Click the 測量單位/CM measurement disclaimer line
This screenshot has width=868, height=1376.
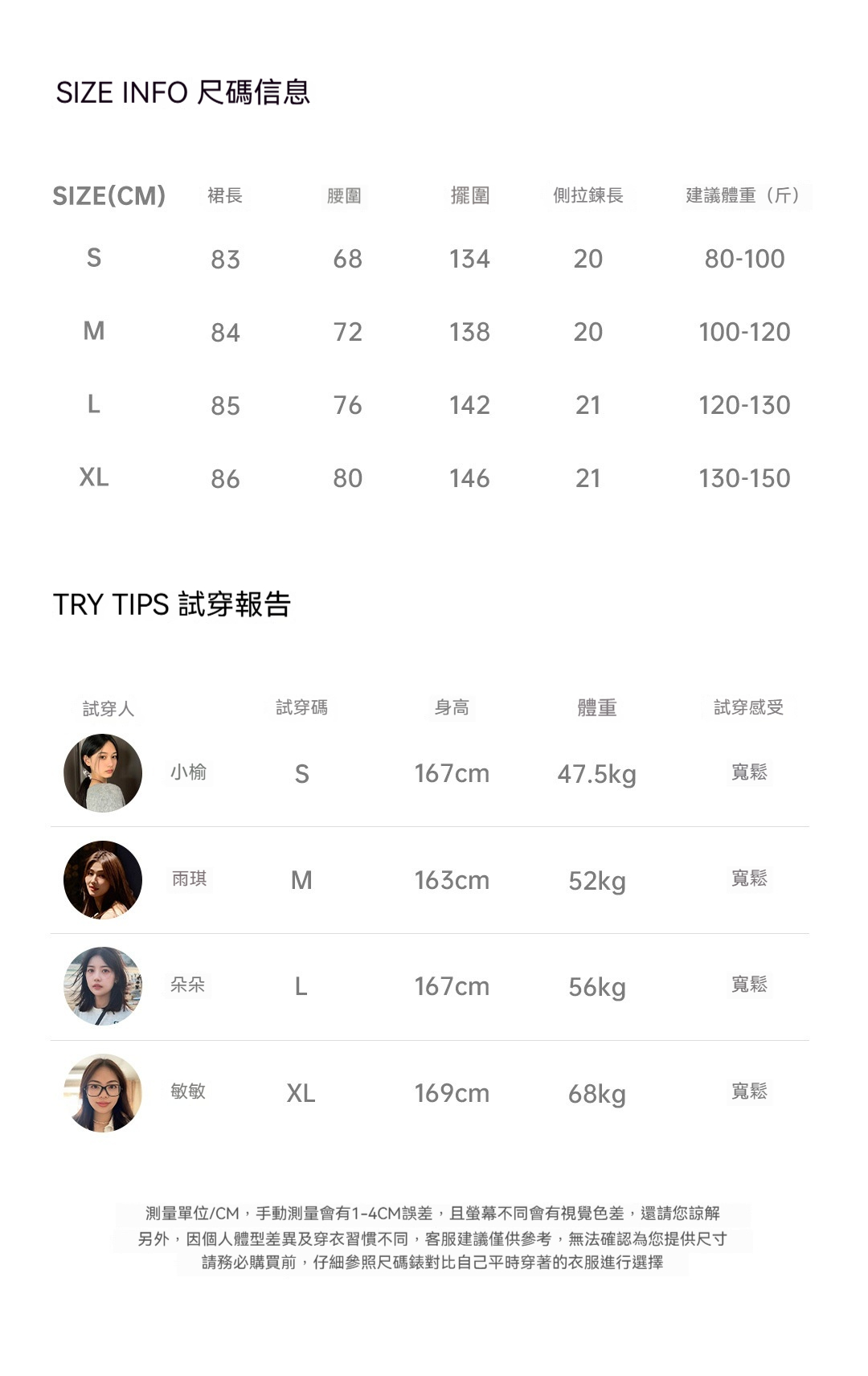[x=432, y=1213]
